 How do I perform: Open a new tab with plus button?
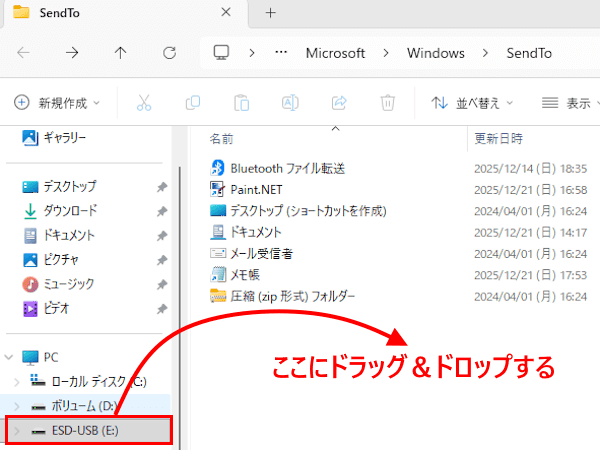point(271,13)
